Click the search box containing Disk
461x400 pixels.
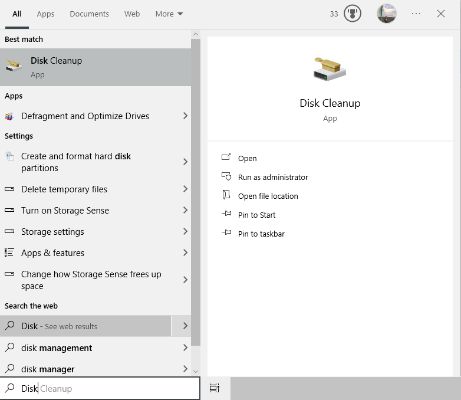pyautogui.click(x=100, y=388)
